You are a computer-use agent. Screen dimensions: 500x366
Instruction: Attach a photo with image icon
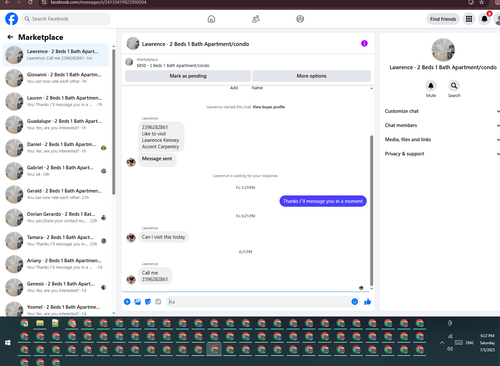tap(137, 302)
